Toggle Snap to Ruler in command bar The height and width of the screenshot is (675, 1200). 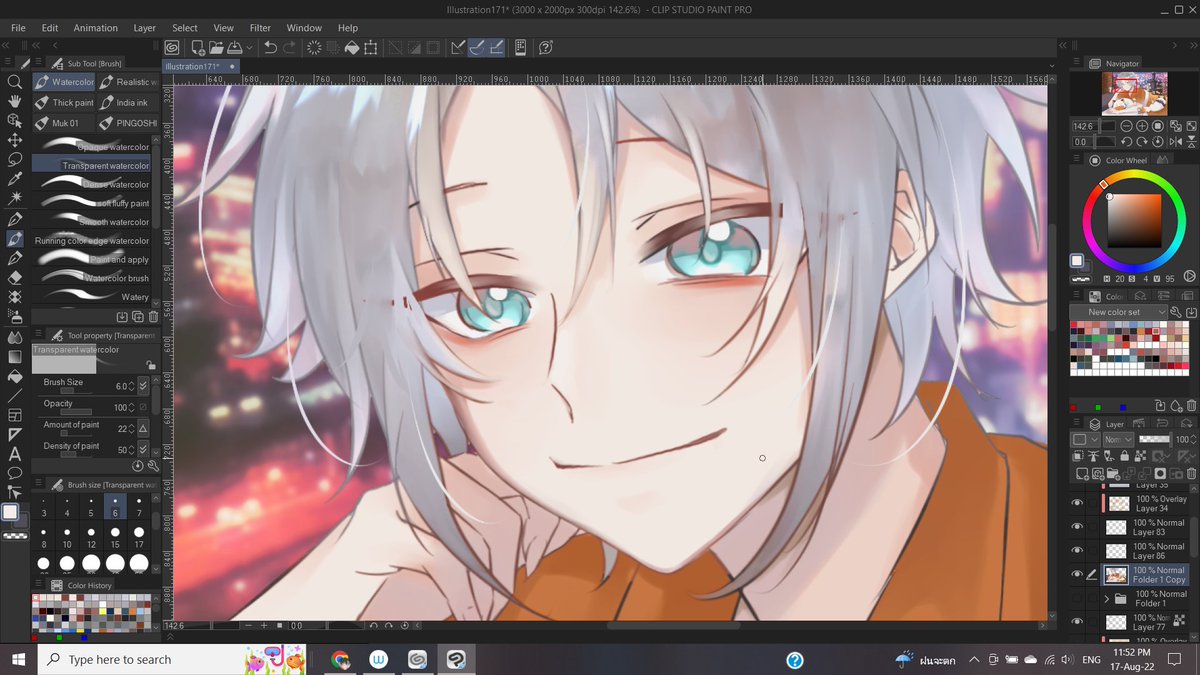pos(458,47)
